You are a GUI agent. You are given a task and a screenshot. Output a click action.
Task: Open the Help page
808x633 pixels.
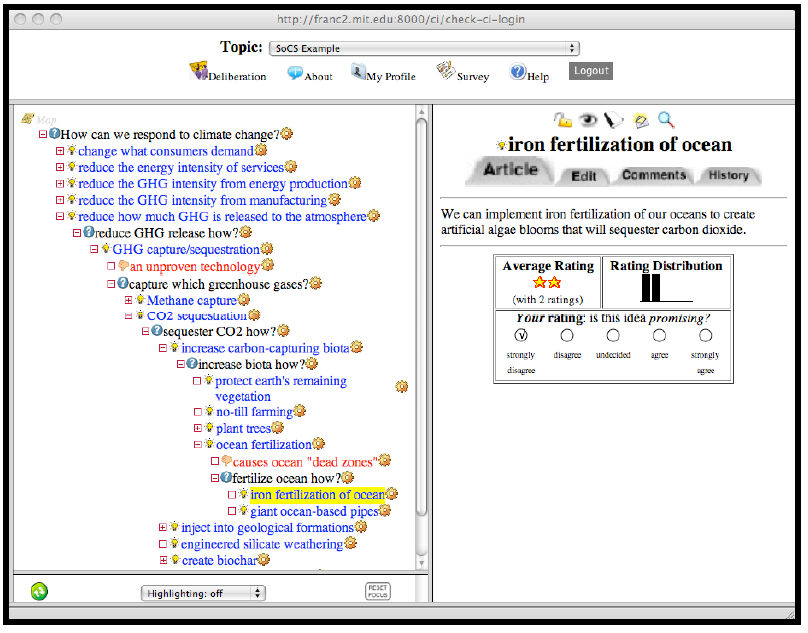pyautogui.click(x=529, y=74)
